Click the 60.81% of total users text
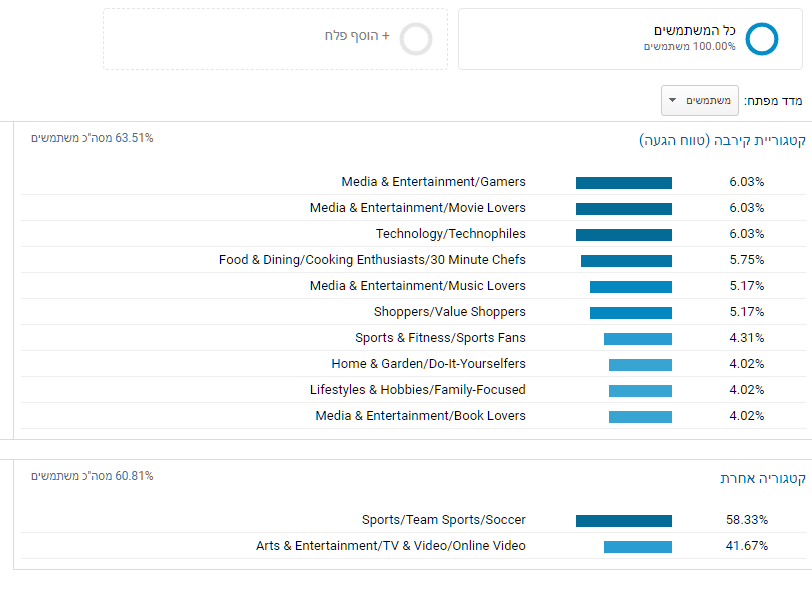The image size is (812, 599). (92, 476)
